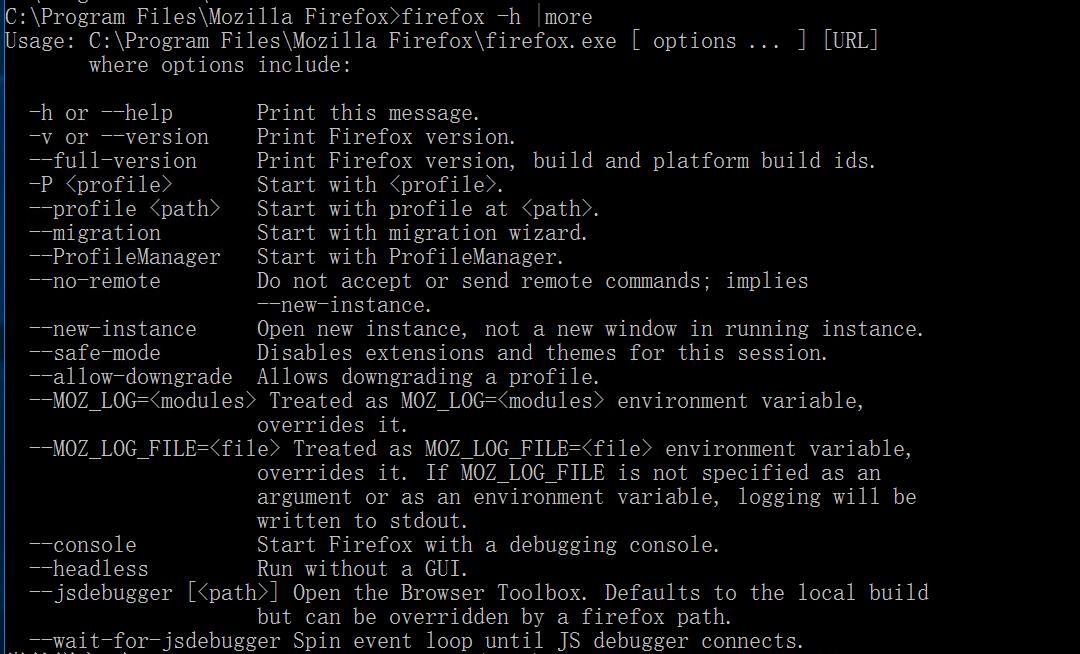Click 'Start with migration wizard.' text
This screenshot has width=1080, height=654.
(422, 233)
